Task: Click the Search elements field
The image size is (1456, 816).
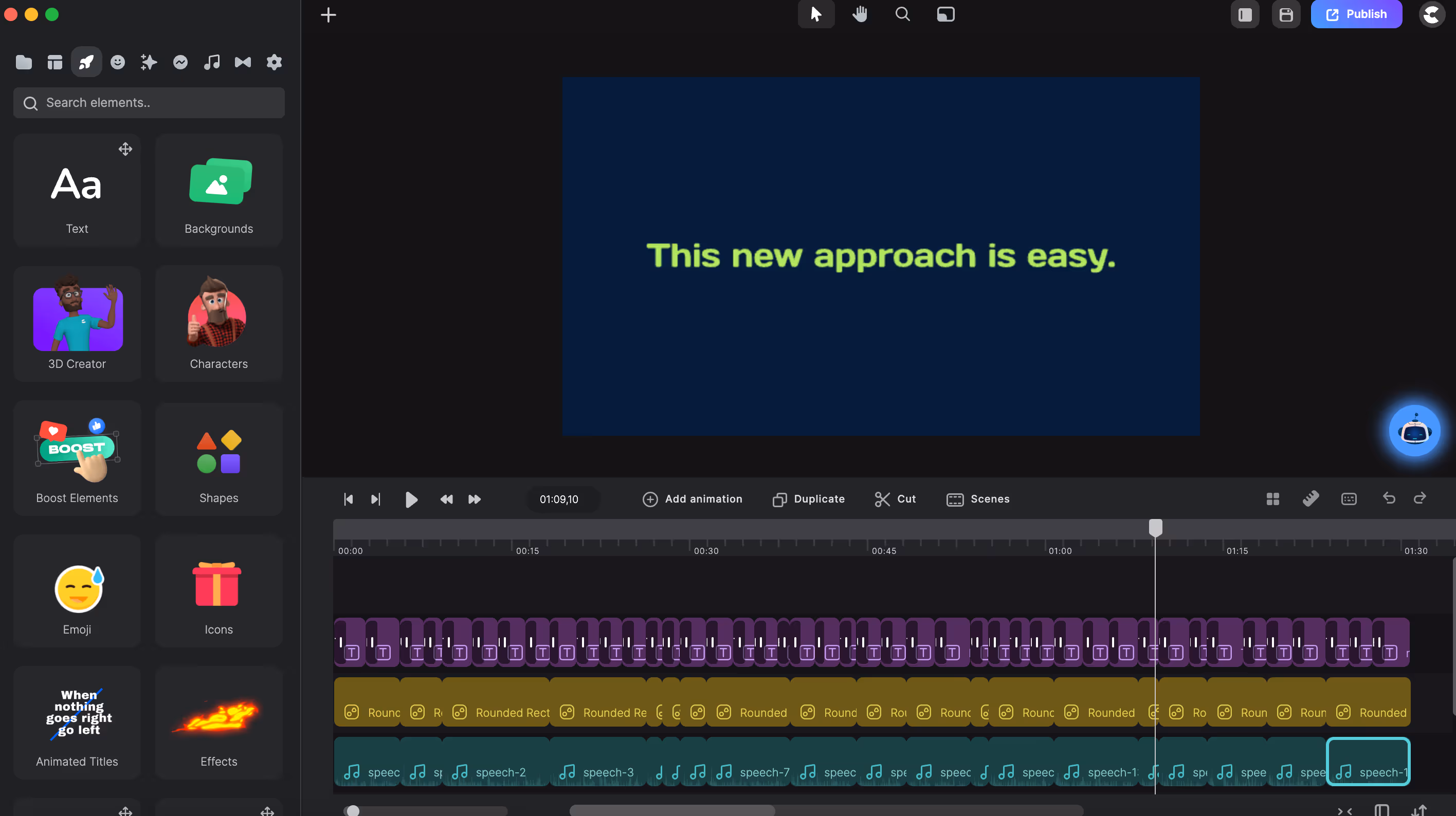Action: tap(149, 103)
